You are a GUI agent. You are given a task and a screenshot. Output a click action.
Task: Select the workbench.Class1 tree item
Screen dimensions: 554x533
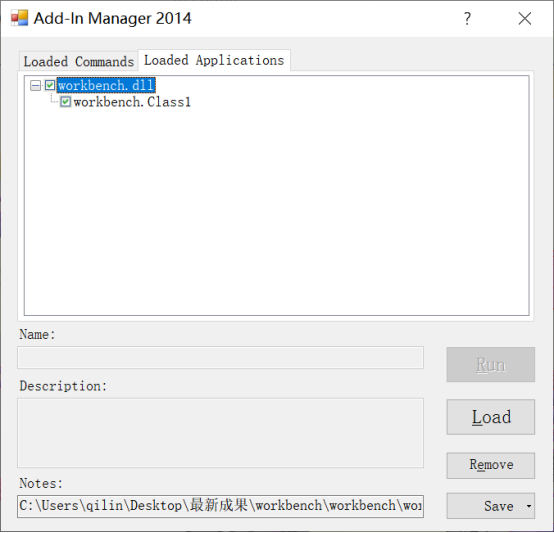[x=132, y=102]
